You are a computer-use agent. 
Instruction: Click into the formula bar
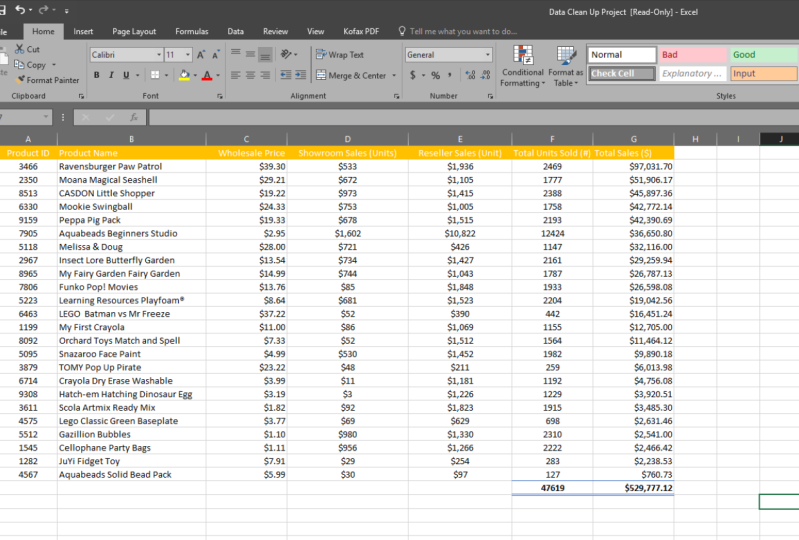pos(474,117)
